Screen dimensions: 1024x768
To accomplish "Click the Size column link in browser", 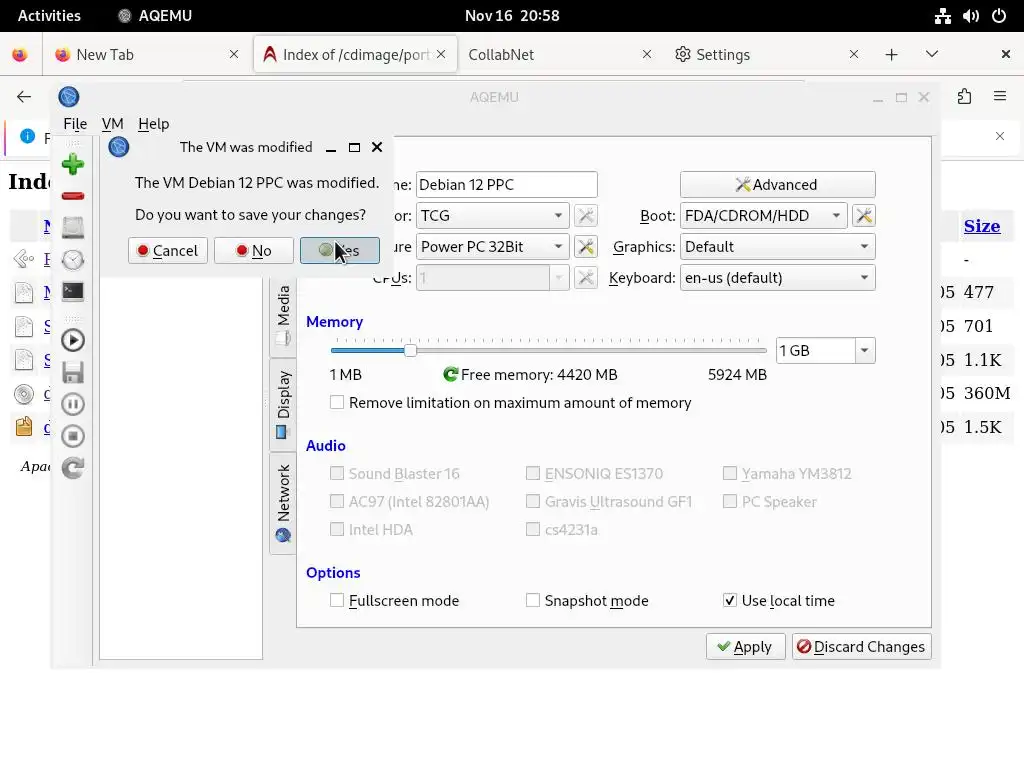I will 982,226.
